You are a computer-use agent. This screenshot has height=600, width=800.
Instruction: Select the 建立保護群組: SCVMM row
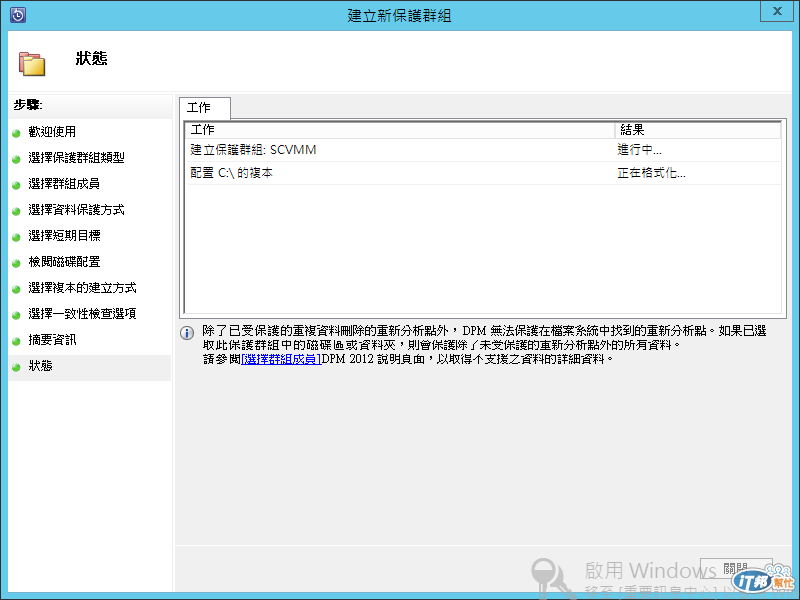(483, 150)
